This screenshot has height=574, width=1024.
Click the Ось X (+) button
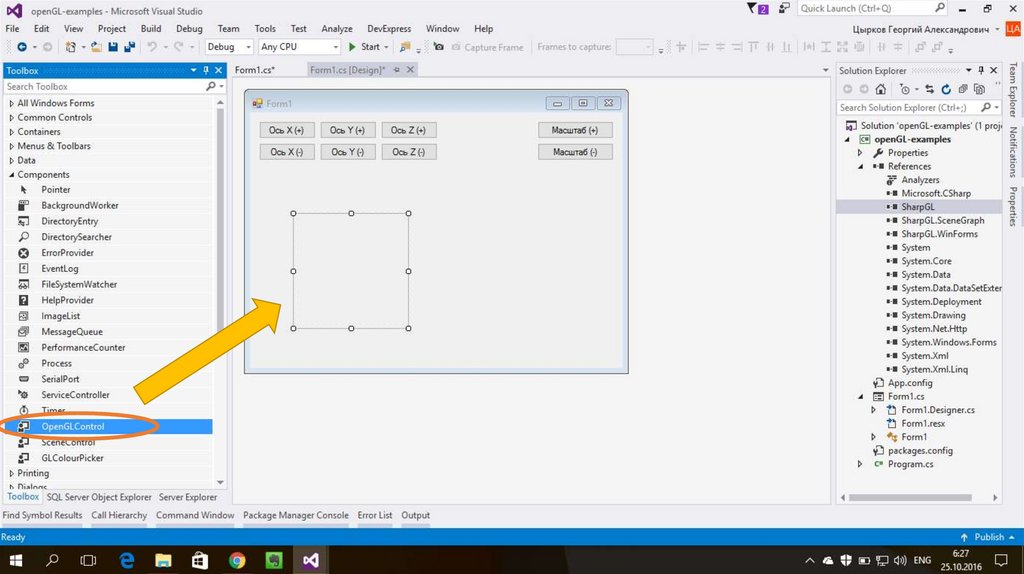287,130
